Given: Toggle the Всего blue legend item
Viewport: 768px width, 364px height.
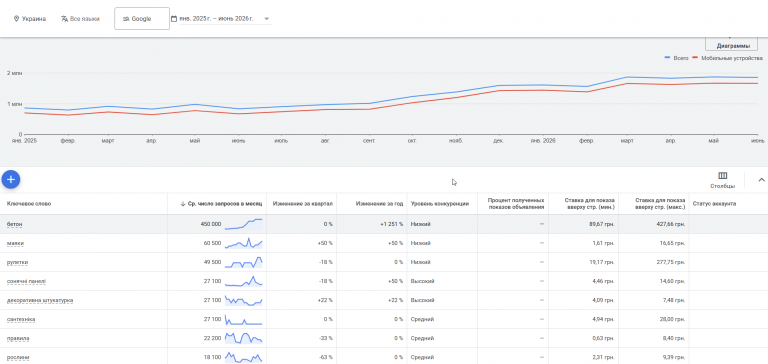Looking at the screenshot, I should click(x=676, y=58).
